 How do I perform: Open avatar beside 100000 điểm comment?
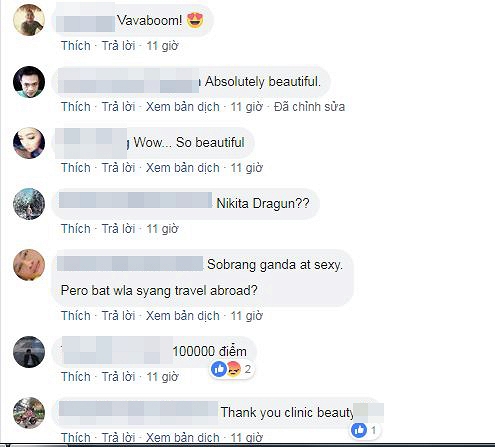tap(29, 352)
